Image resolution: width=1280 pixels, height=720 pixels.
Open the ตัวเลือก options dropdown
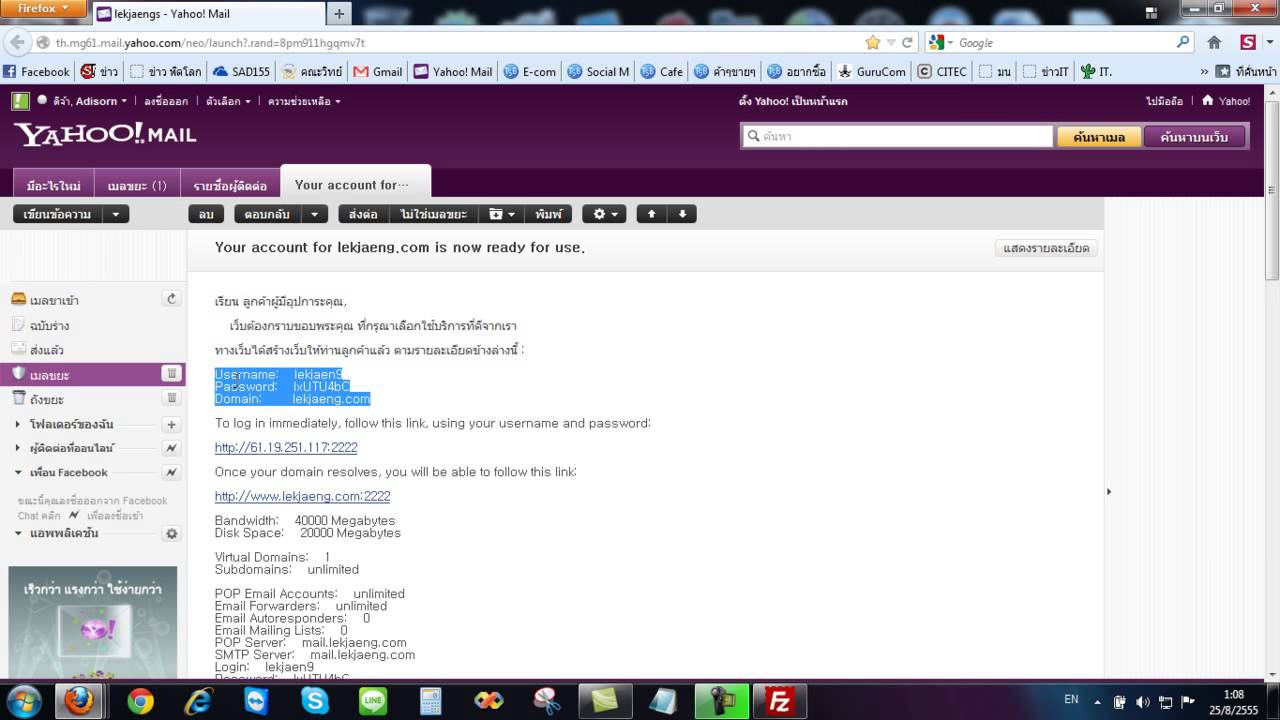pos(228,101)
